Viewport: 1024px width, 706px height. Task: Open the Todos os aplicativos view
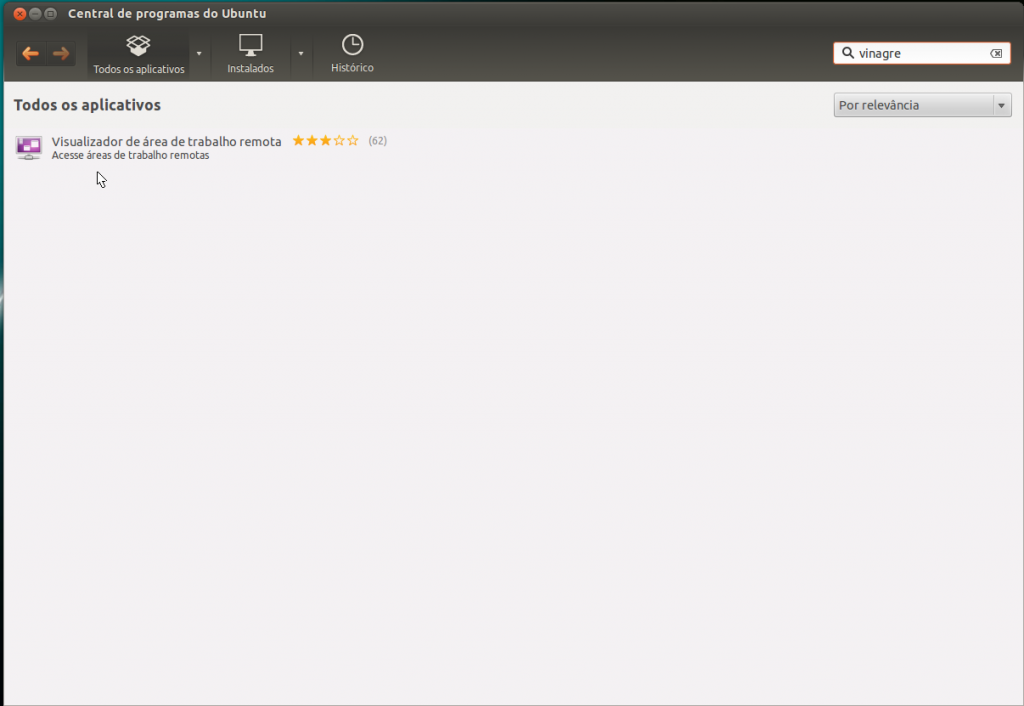tap(138, 54)
